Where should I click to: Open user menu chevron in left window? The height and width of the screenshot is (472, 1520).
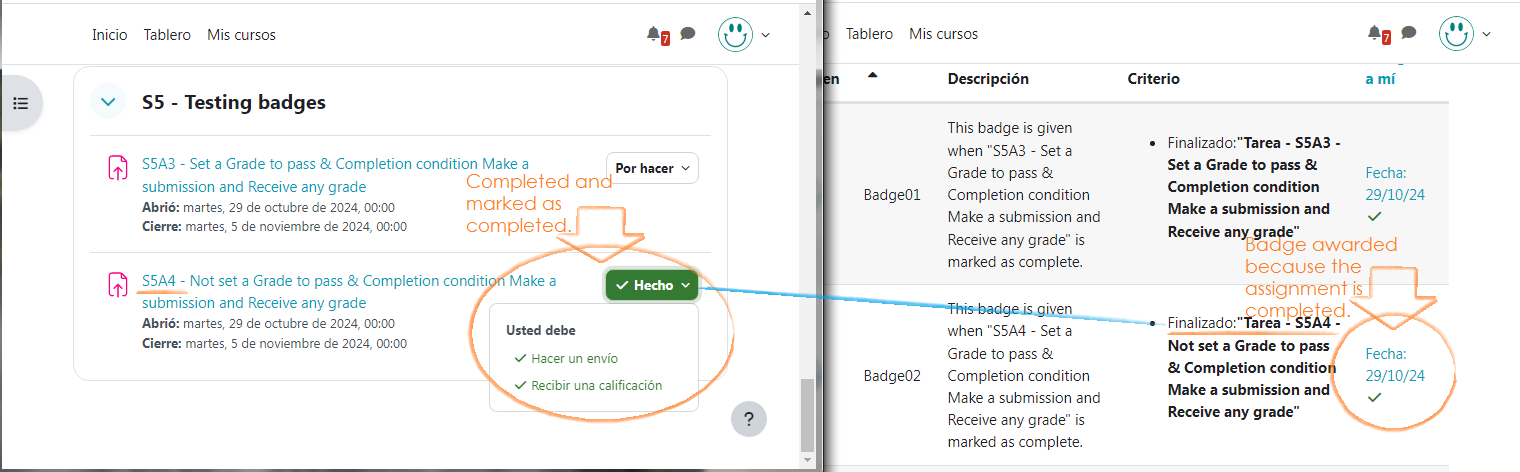coord(766,35)
